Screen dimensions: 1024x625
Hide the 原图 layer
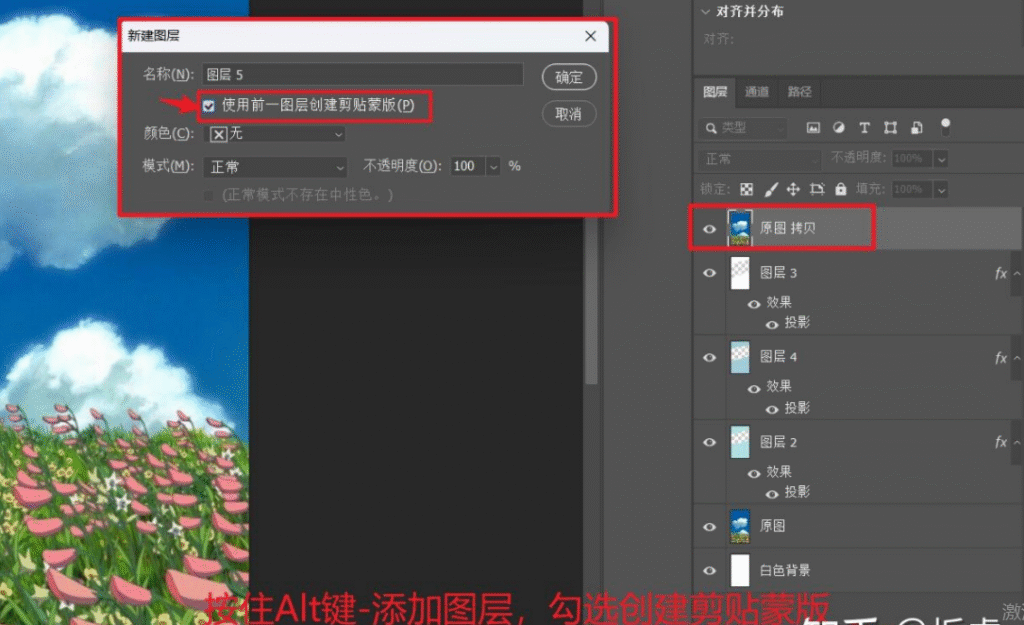(x=709, y=526)
